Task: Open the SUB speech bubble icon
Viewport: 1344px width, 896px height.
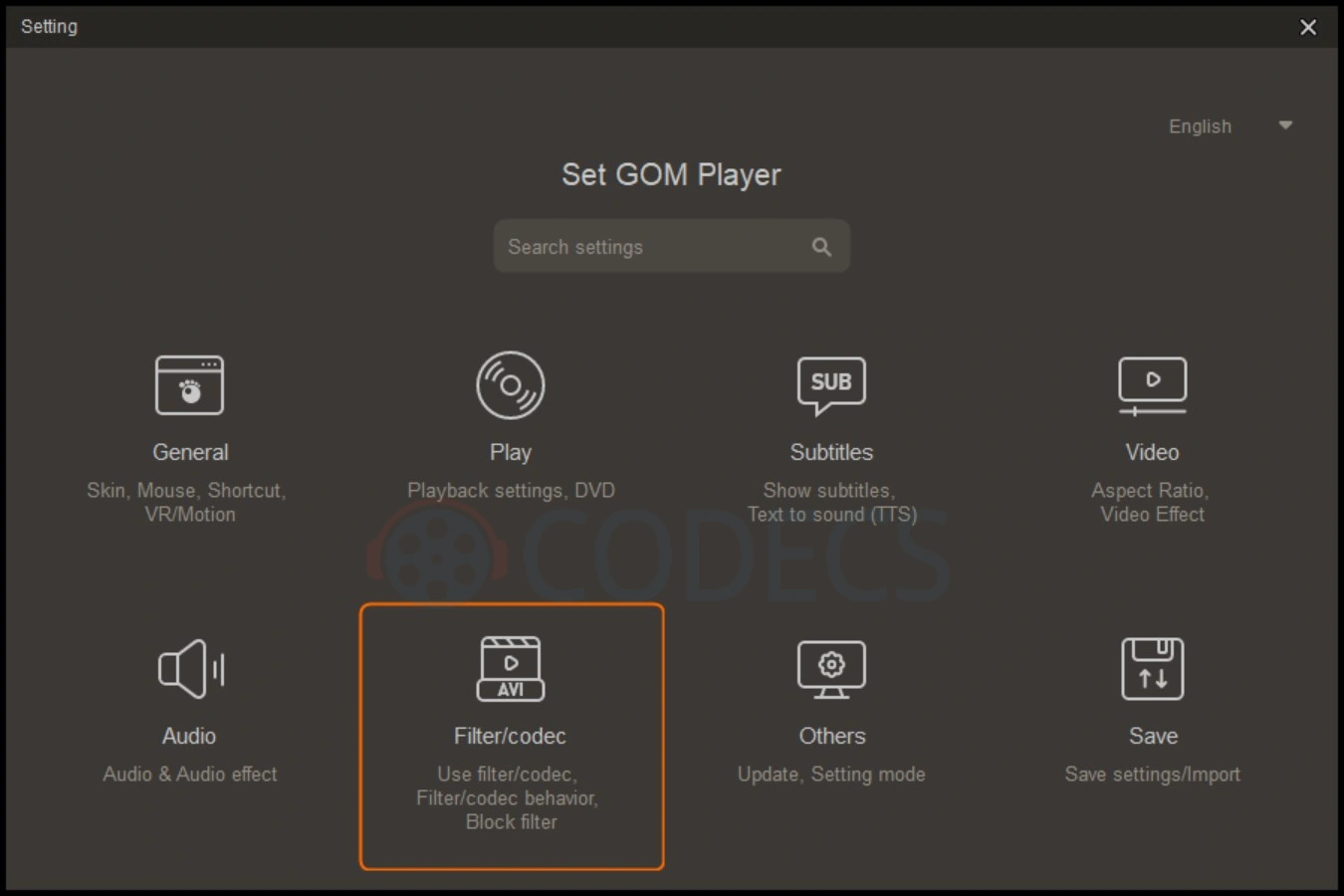Action: pyautogui.click(x=831, y=385)
